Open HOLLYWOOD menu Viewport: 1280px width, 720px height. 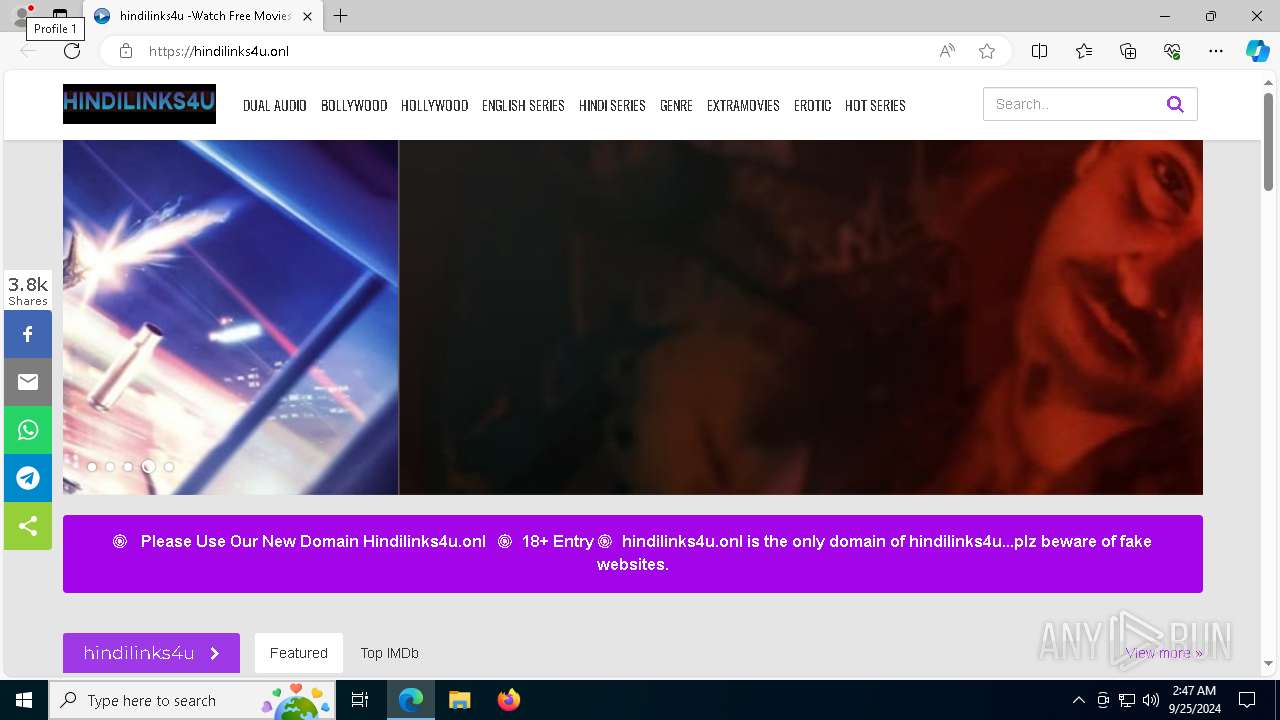(x=434, y=105)
